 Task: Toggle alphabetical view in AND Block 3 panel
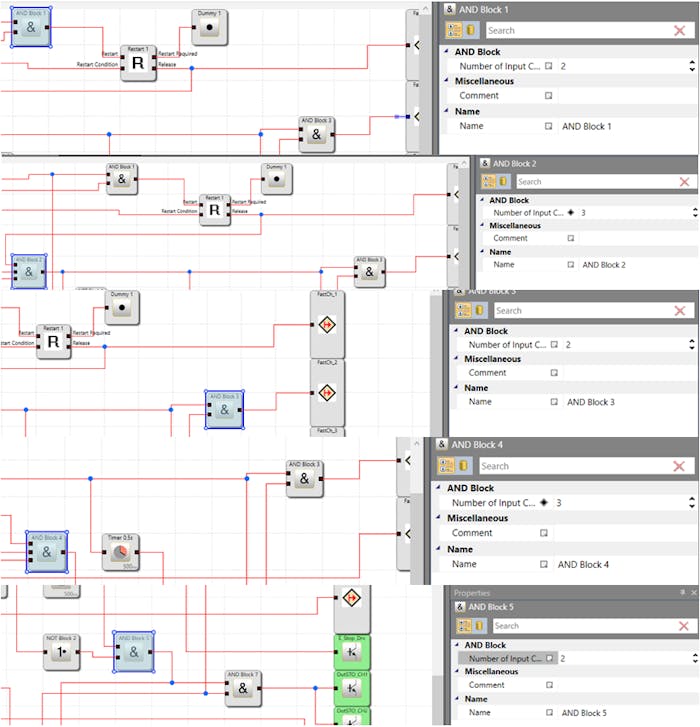coord(479,310)
